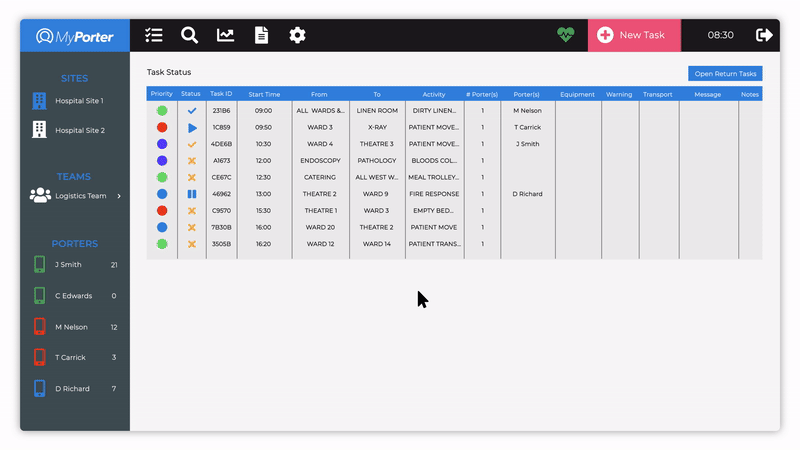Open the settings gear icon

(297, 35)
